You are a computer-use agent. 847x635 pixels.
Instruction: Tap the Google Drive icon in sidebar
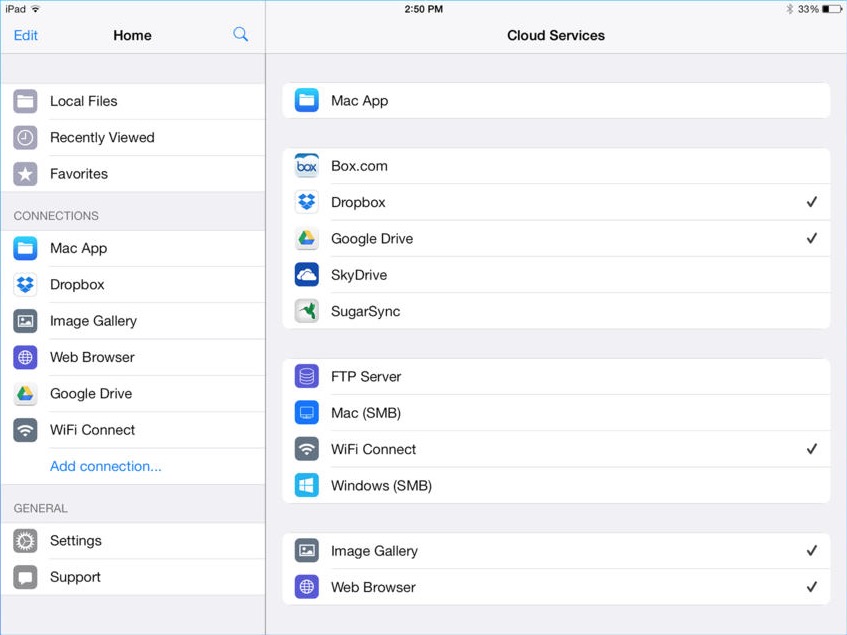(25, 394)
